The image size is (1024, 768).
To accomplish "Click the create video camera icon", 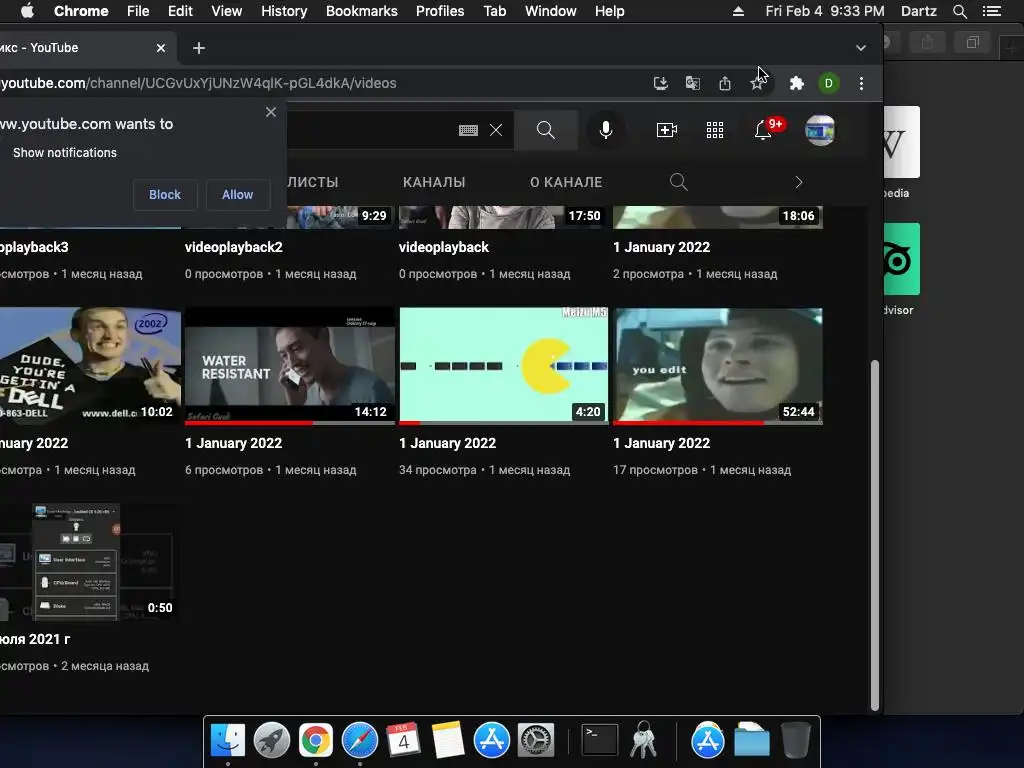I will [666, 130].
